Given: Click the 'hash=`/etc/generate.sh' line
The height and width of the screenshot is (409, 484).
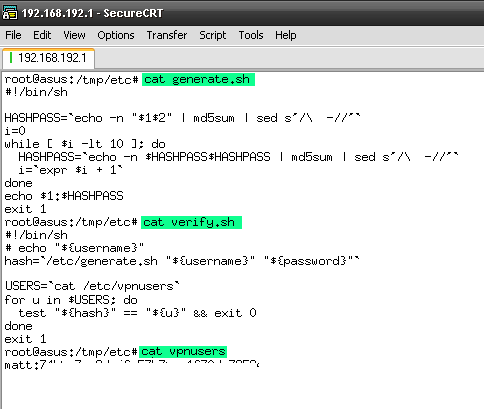Looking at the screenshot, I should pyautogui.click(x=182, y=261).
